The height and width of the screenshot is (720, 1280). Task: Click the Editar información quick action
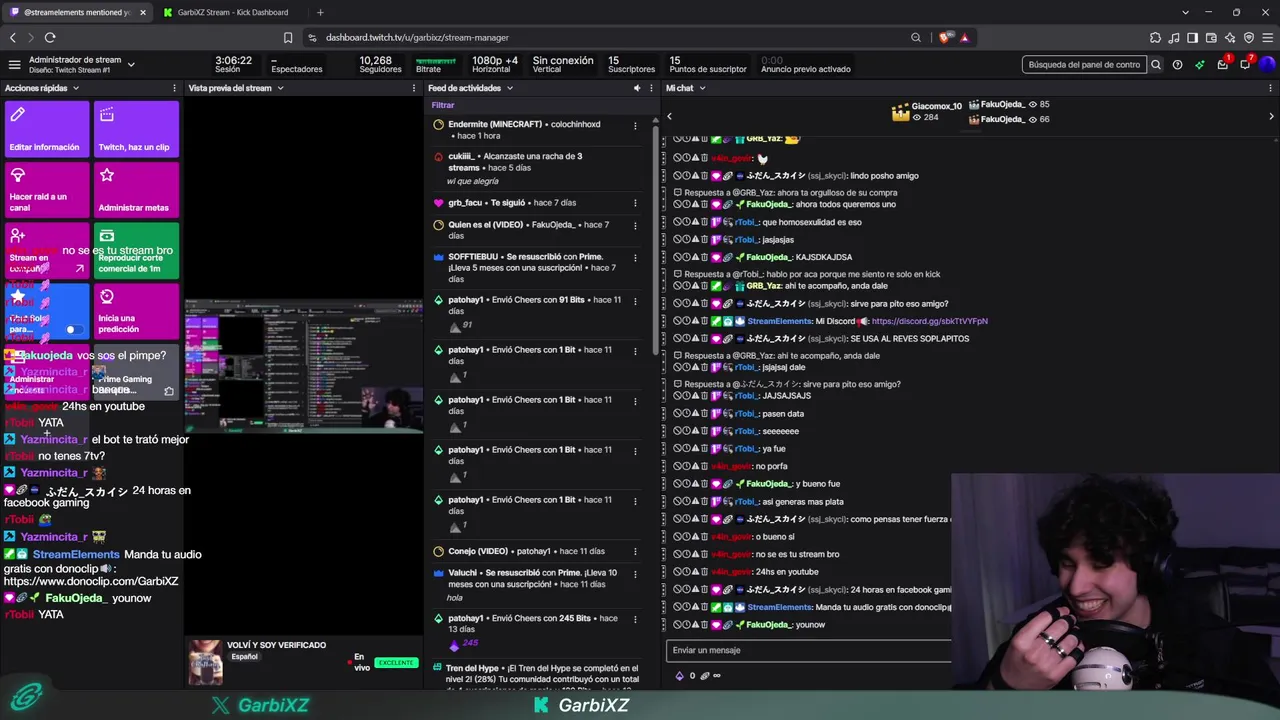coord(47,129)
